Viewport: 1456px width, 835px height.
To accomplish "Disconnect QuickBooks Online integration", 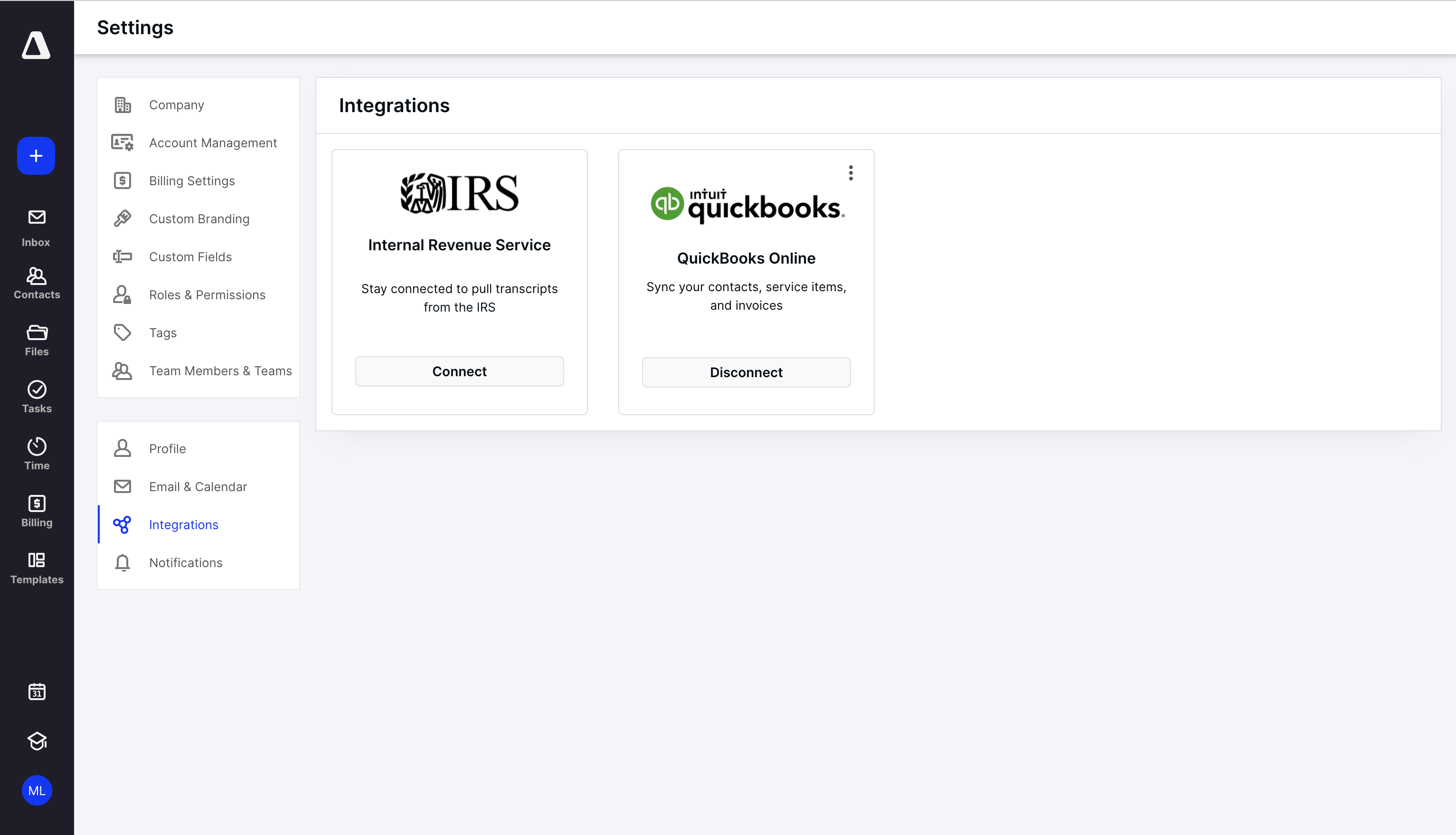I will pos(747,373).
